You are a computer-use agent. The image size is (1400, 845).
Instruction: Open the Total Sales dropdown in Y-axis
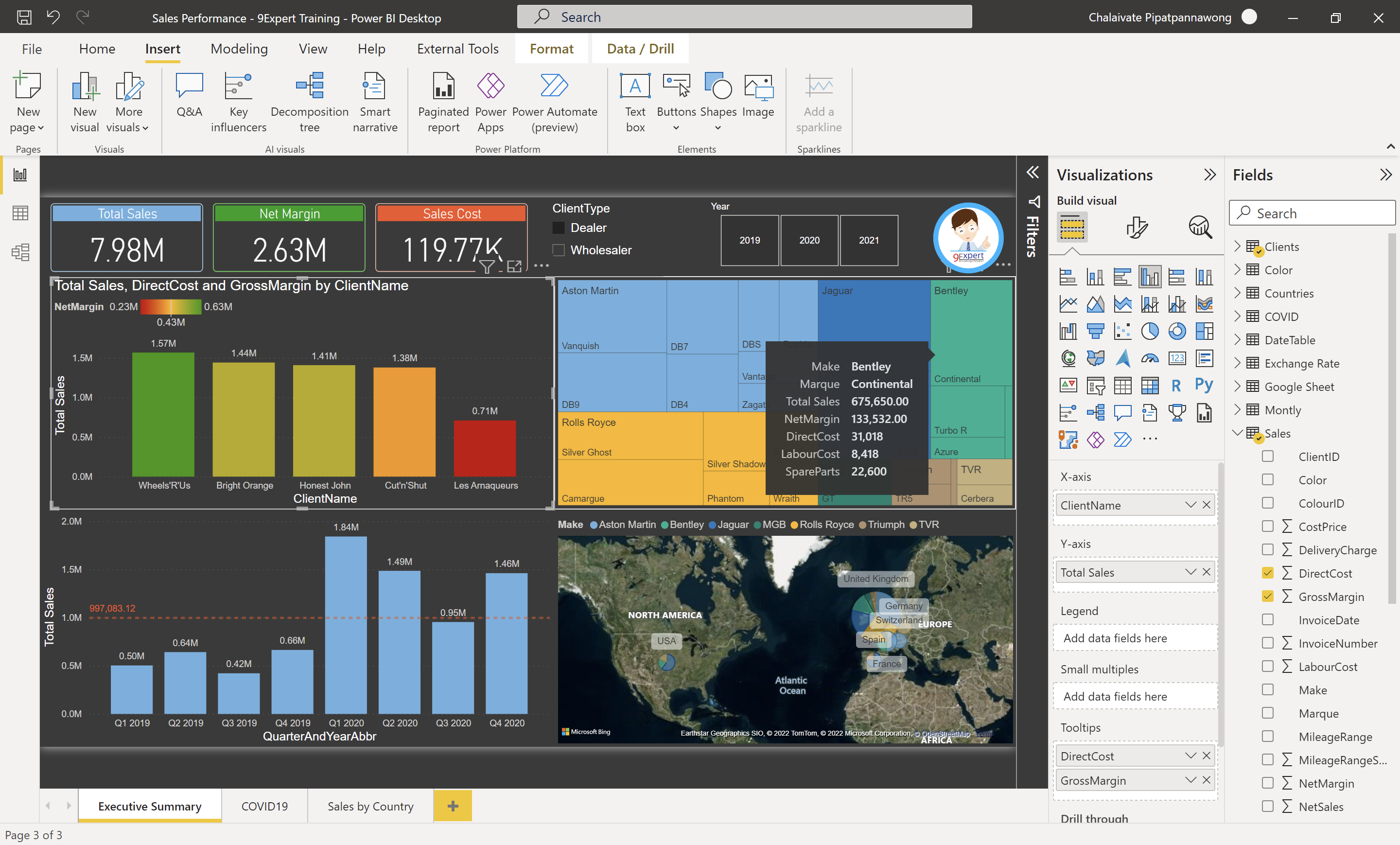1190,572
